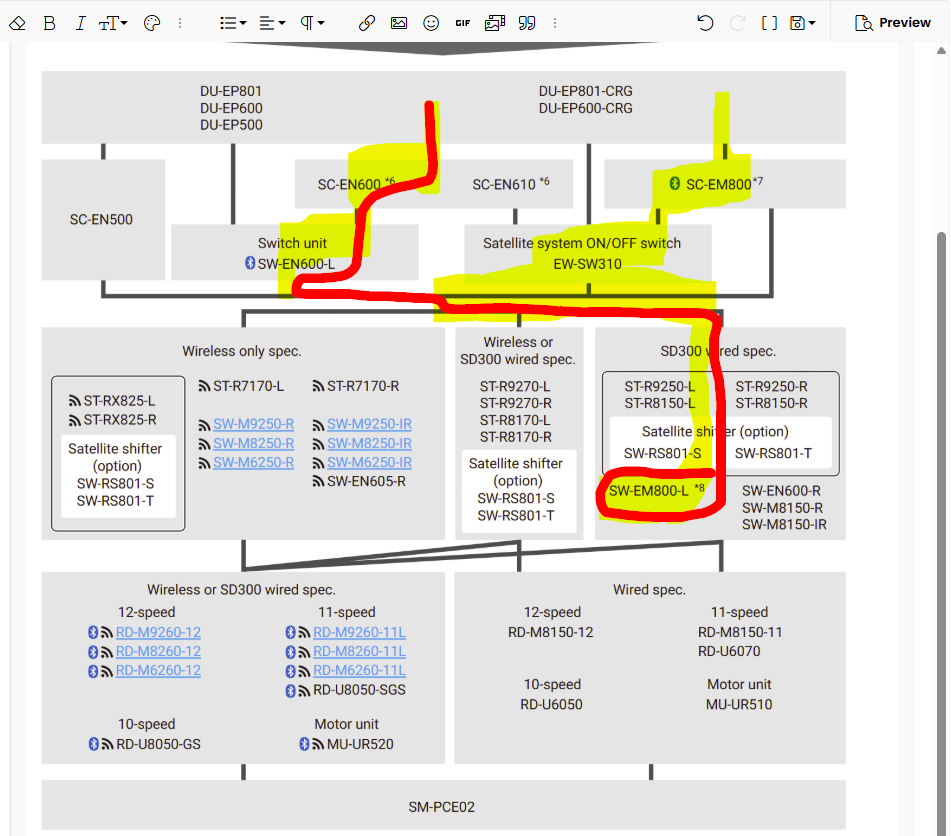The height and width of the screenshot is (836, 951).
Task: Toggle bold formatting
Action: pyautogui.click(x=50, y=23)
